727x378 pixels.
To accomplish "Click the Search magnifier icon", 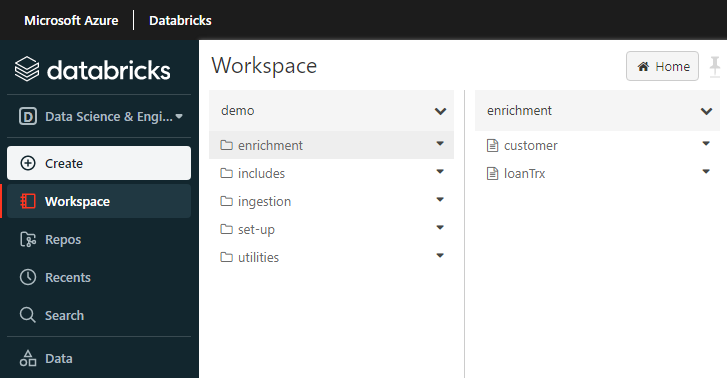I will tap(28, 315).
